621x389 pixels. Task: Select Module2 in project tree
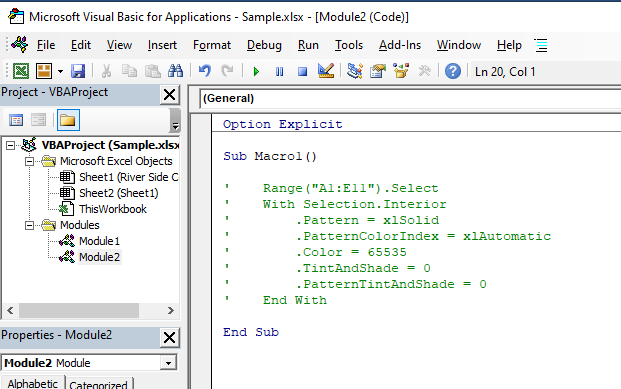[99, 257]
